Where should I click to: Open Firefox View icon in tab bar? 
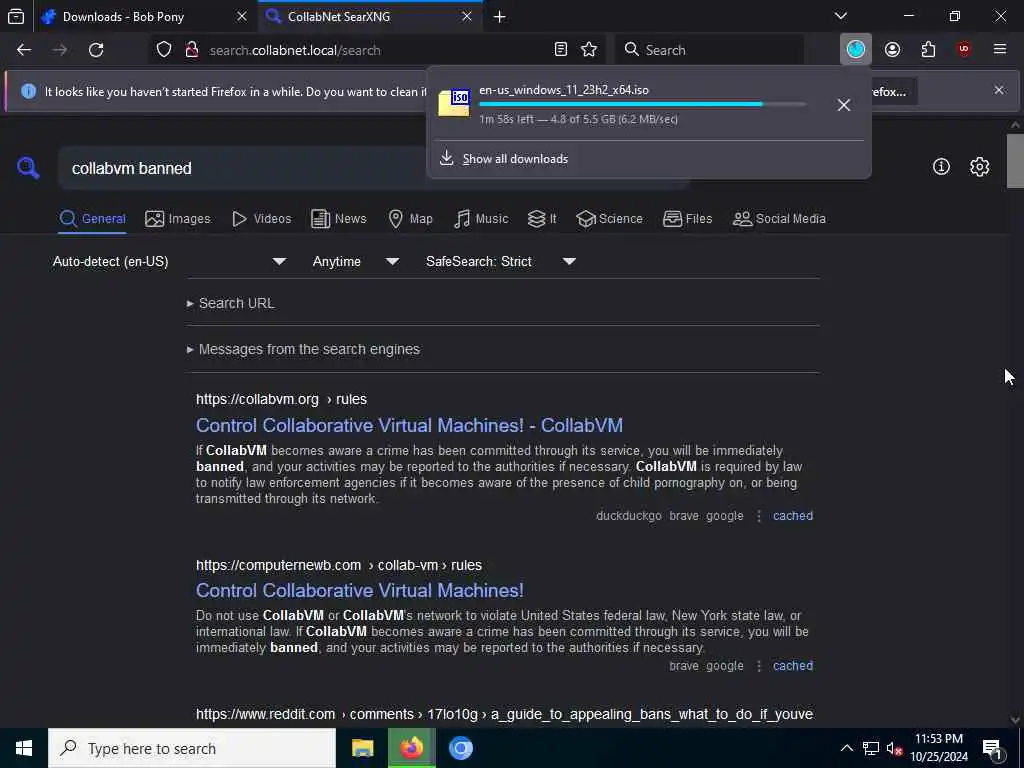(16, 16)
